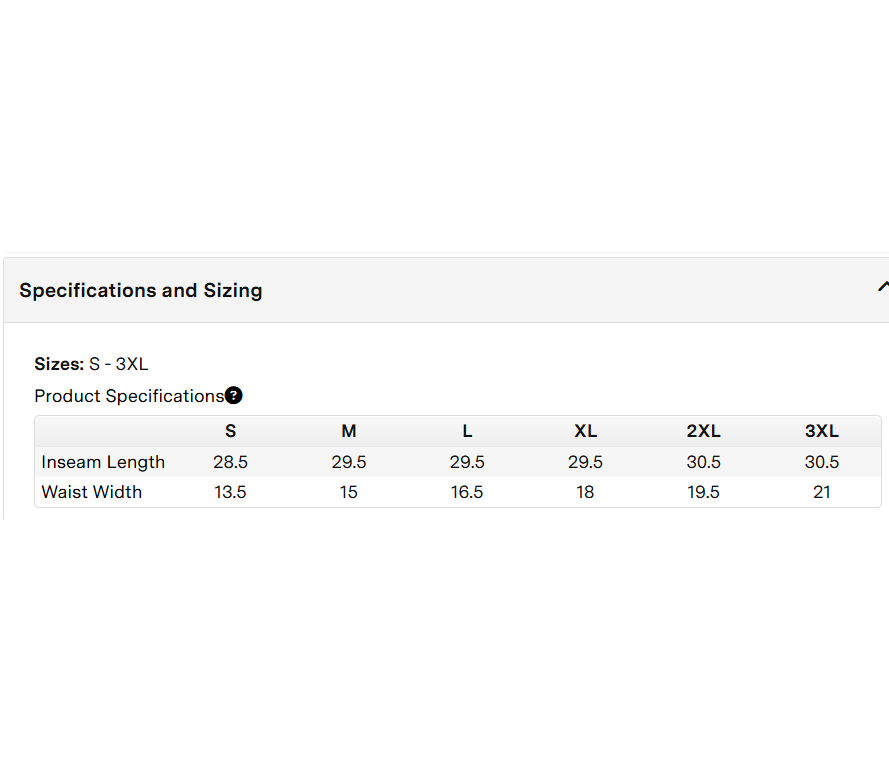This screenshot has height=767, width=889.
Task: Click the L size column header
Action: point(467,432)
